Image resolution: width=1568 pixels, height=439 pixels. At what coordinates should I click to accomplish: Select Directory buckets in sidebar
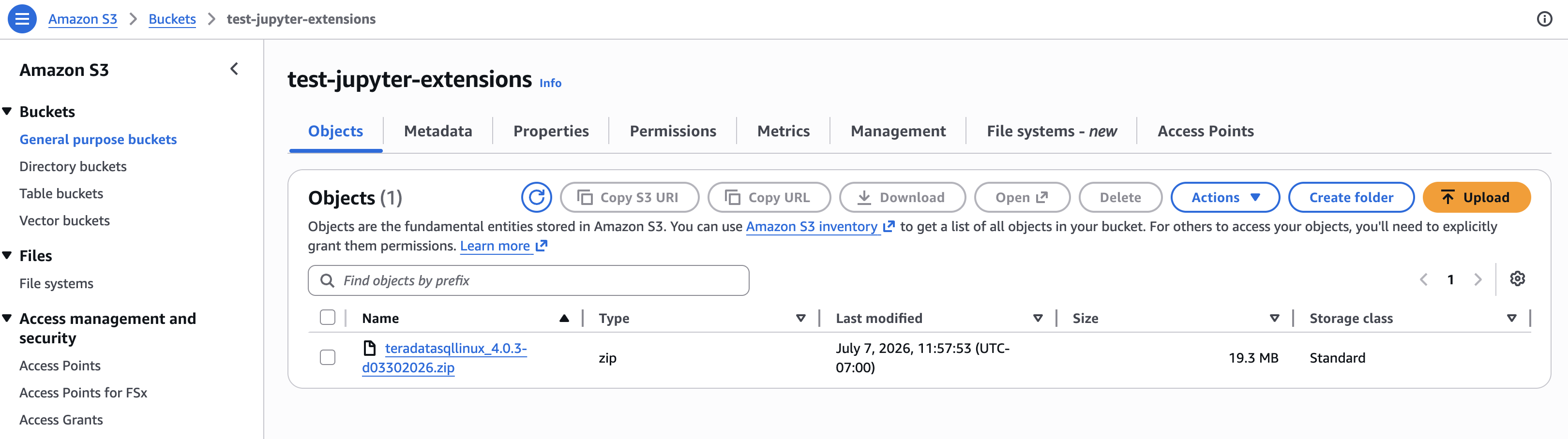click(x=73, y=166)
